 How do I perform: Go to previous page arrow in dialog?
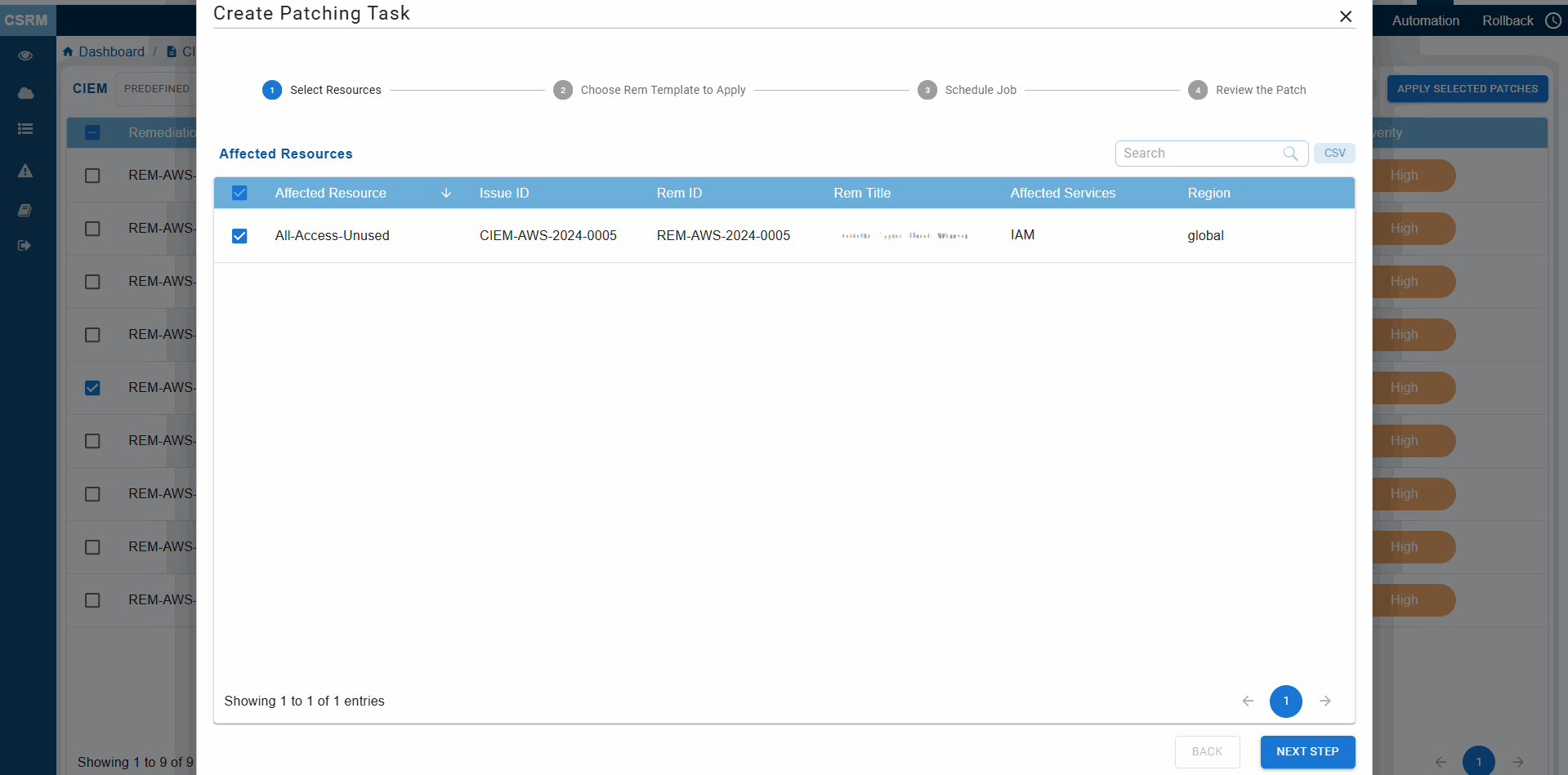[x=1248, y=702]
